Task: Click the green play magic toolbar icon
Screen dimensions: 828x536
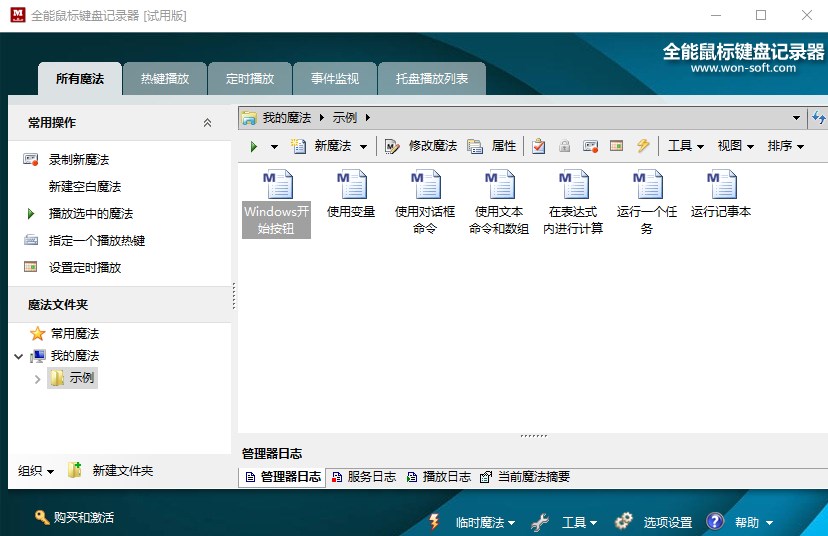Action: [254, 146]
